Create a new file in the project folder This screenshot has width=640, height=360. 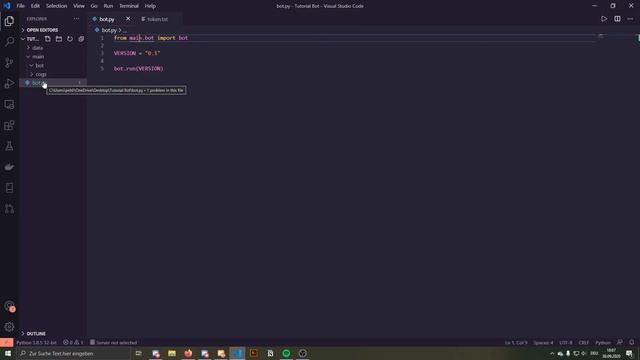48,39
